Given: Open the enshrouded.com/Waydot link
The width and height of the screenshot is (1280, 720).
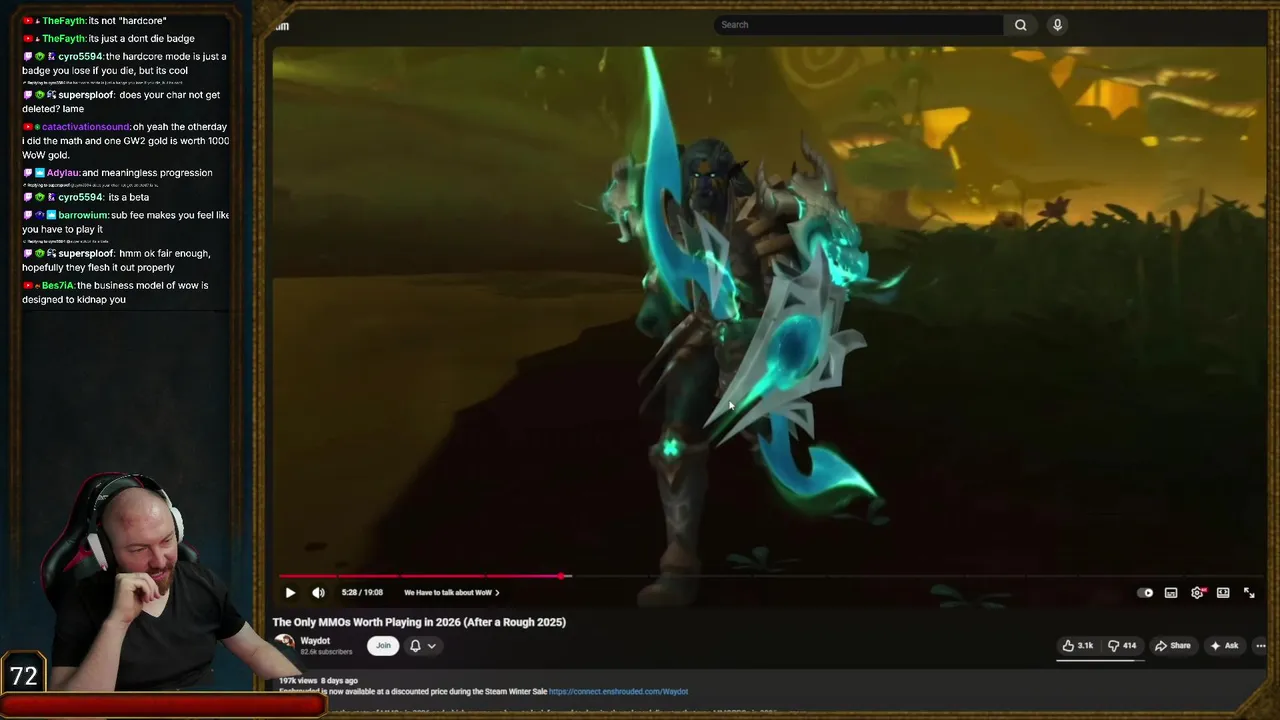Looking at the screenshot, I should point(618,691).
